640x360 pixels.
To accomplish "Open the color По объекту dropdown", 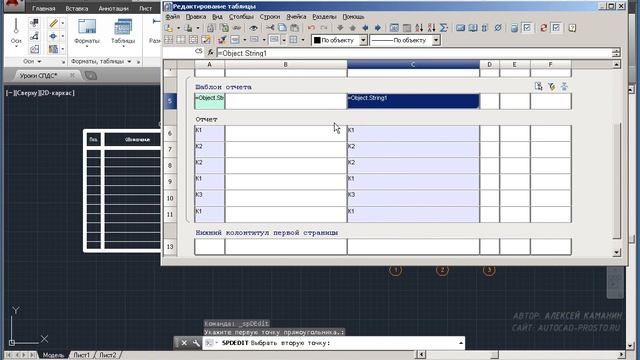I will coord(363,40).
